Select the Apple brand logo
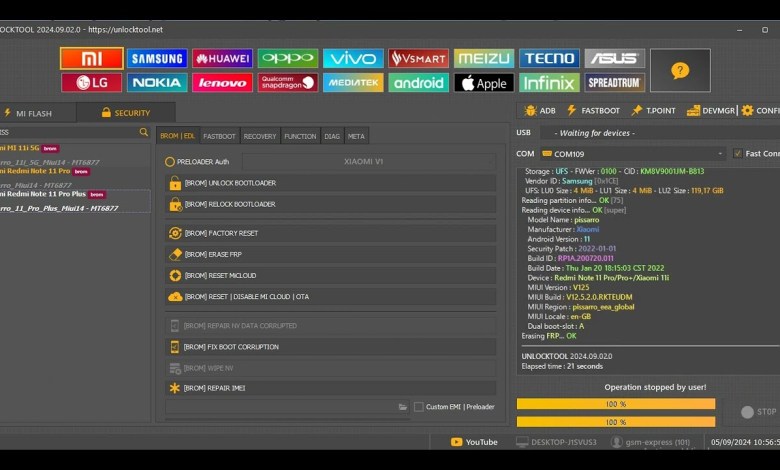780x470 pixels. pos(484,83)
